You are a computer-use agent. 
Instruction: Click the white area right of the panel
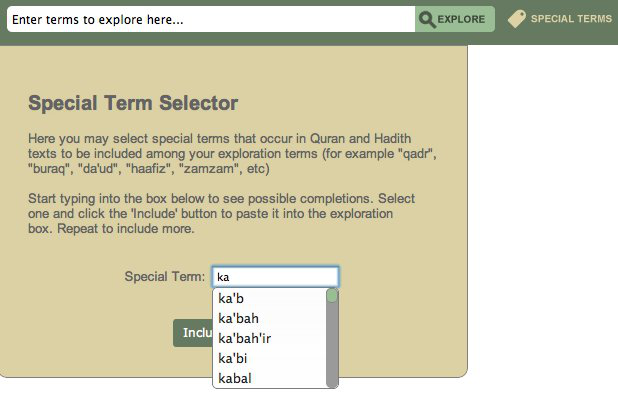coord(543,217)
